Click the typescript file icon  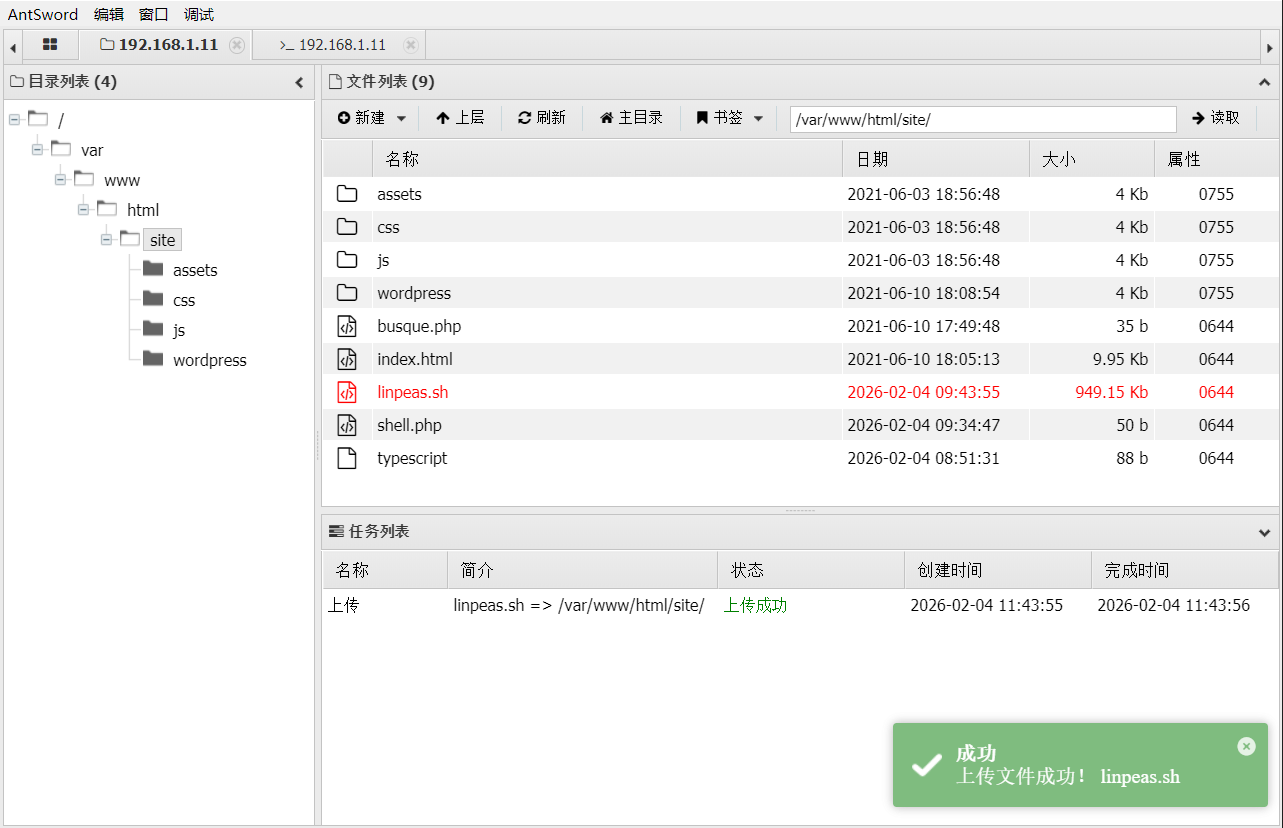(347, 458)
